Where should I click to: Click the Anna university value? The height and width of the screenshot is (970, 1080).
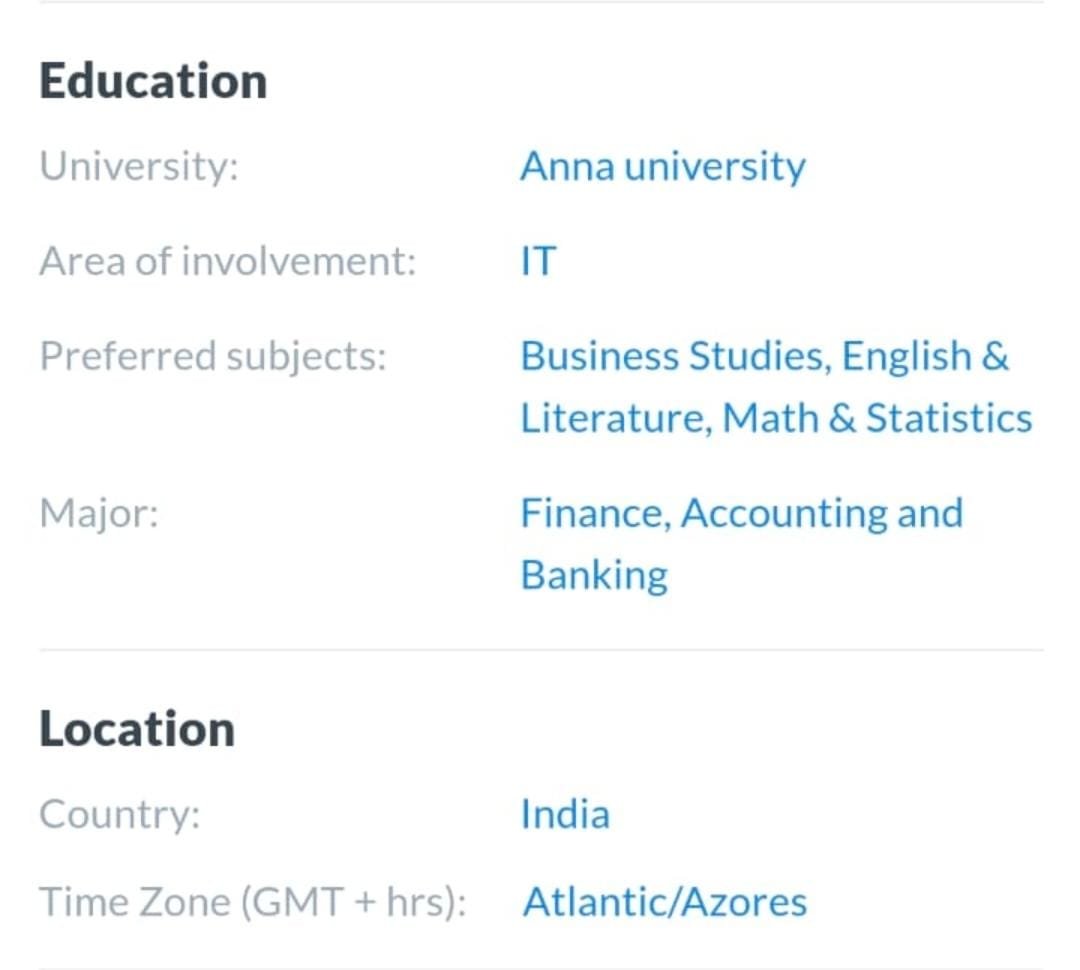coord(663,167)
